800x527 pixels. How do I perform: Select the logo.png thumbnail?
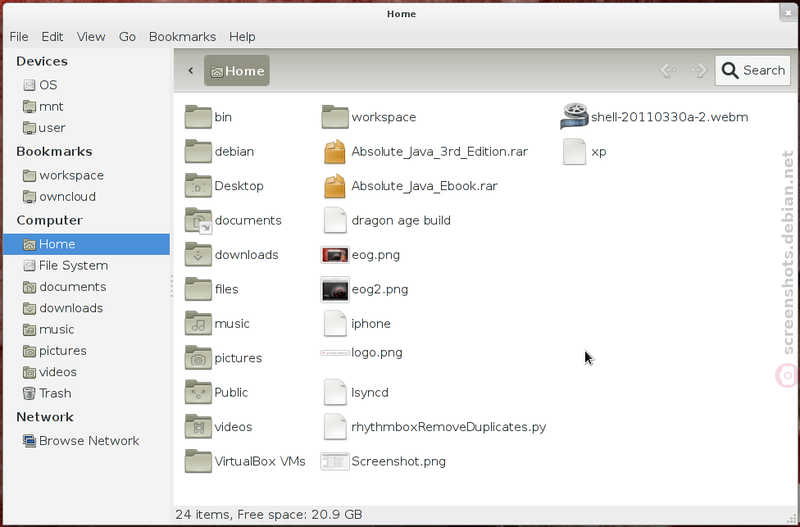pos(335,353)
